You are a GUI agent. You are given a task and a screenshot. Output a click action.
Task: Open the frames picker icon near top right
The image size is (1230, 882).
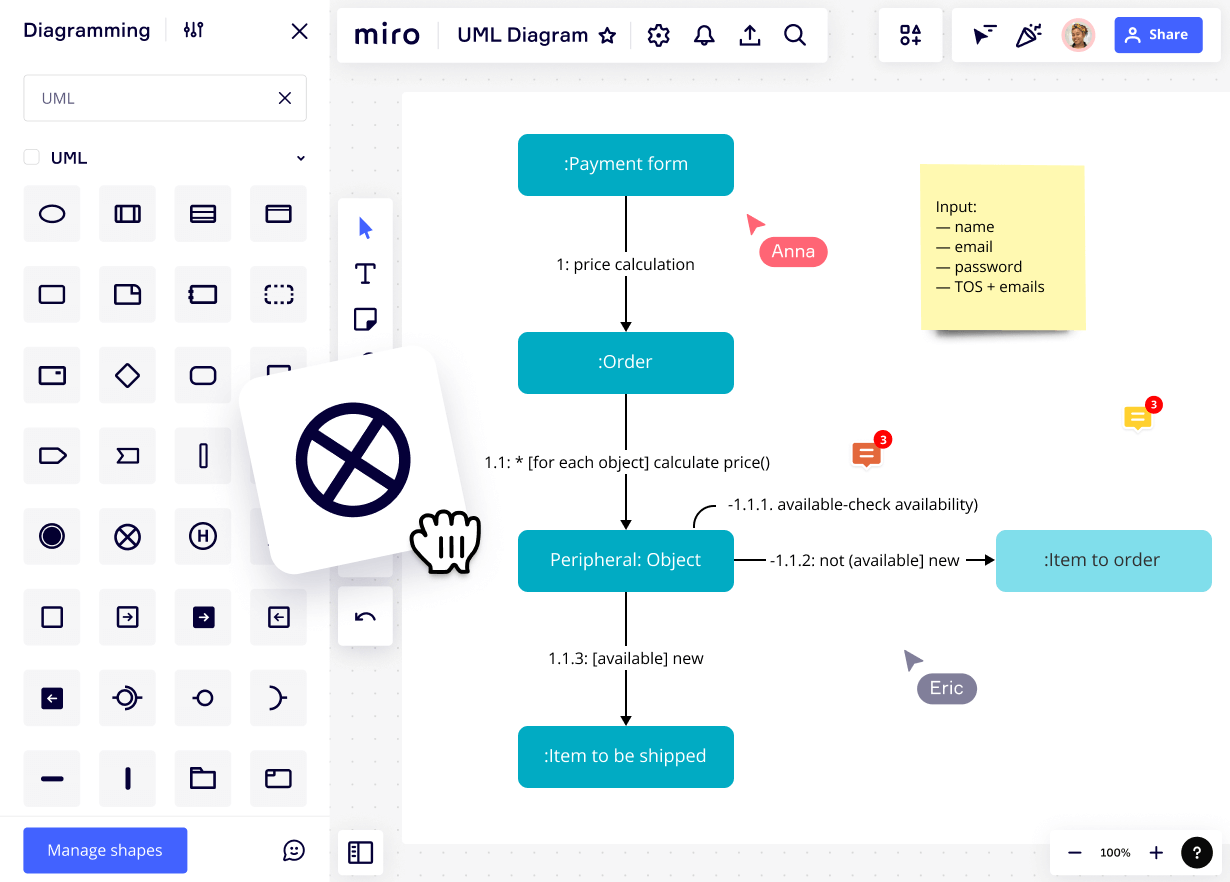[910, 34]
